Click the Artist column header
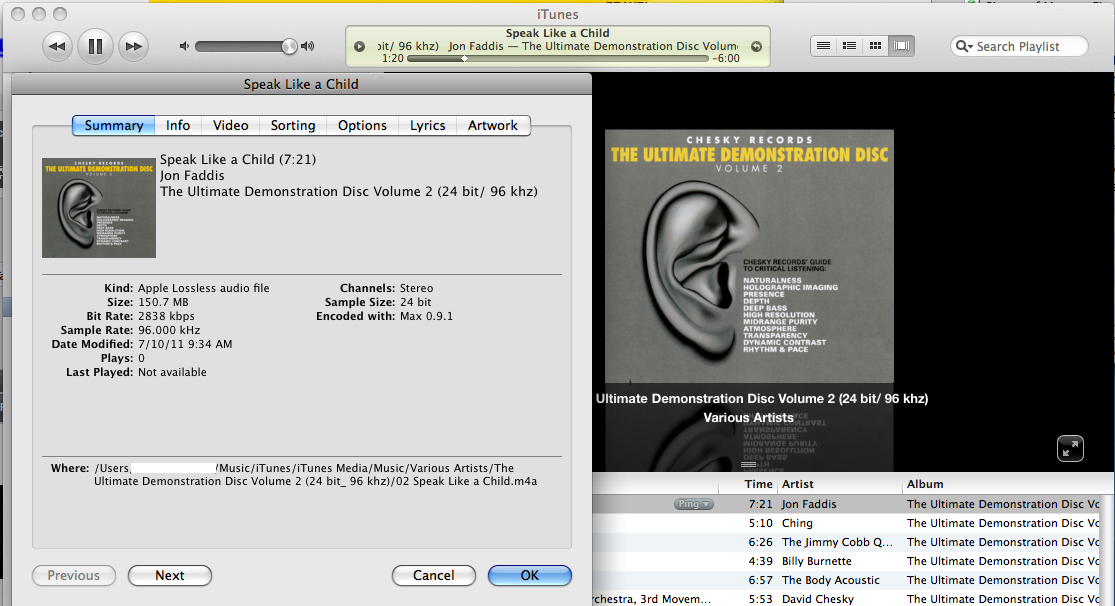Image resolution: width=1115 pixels, height=606 pixels. tap(839, 484)
